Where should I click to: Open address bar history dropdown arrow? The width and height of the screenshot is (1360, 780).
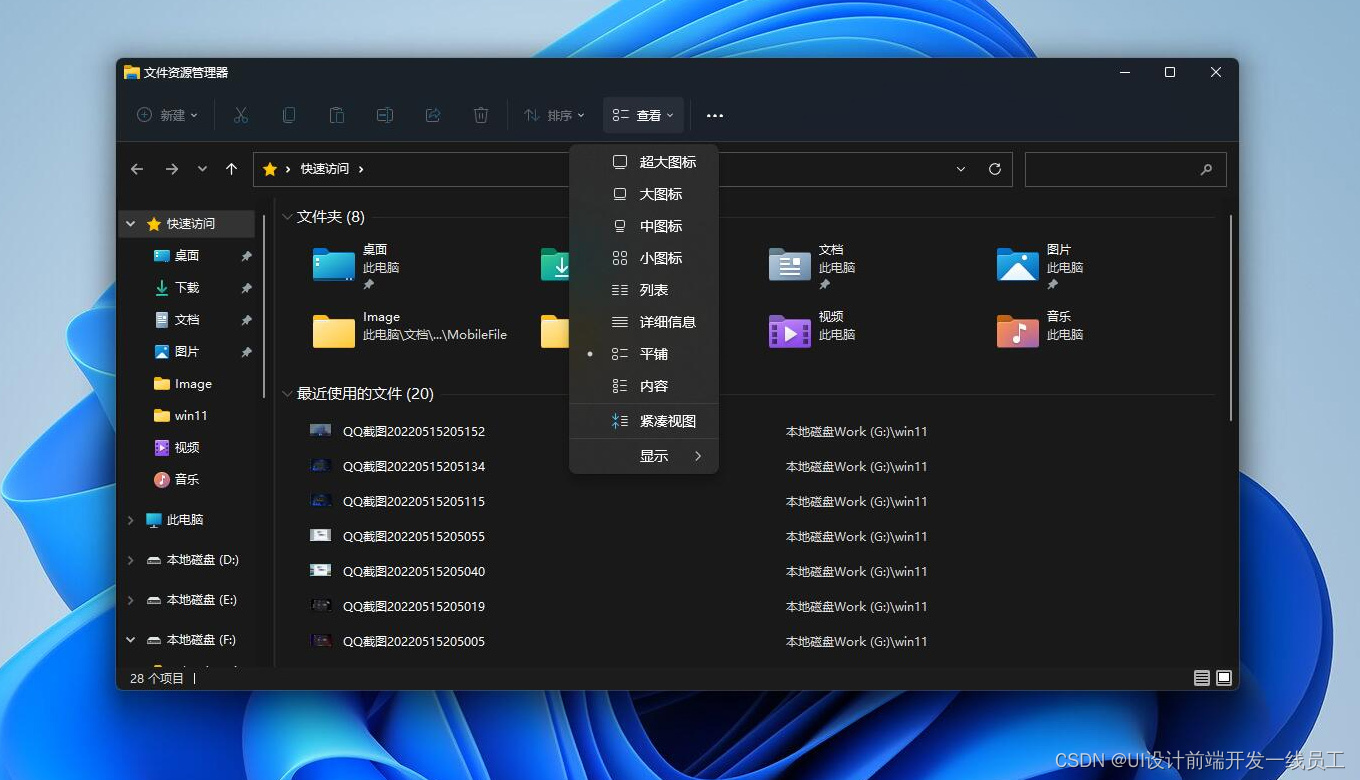coord(961,169)
